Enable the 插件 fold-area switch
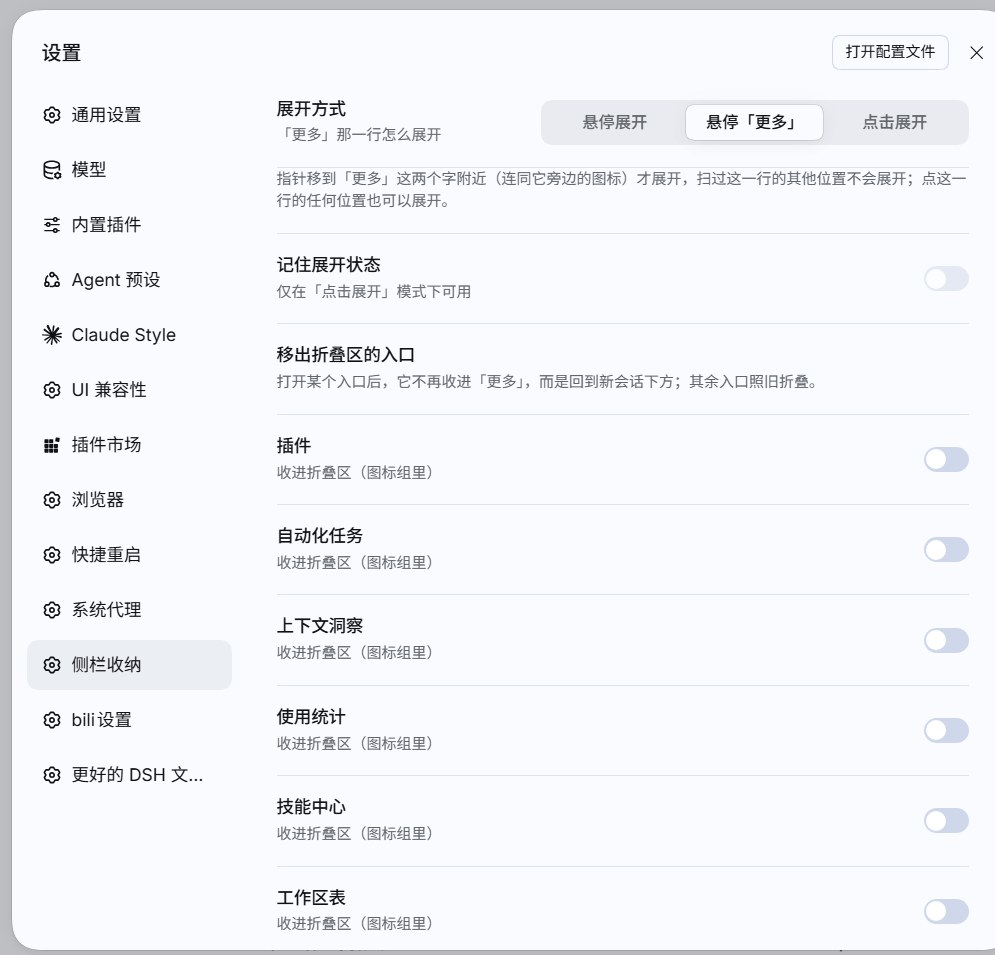The height and width of the screenshot is (955, 995). (946, 459)
